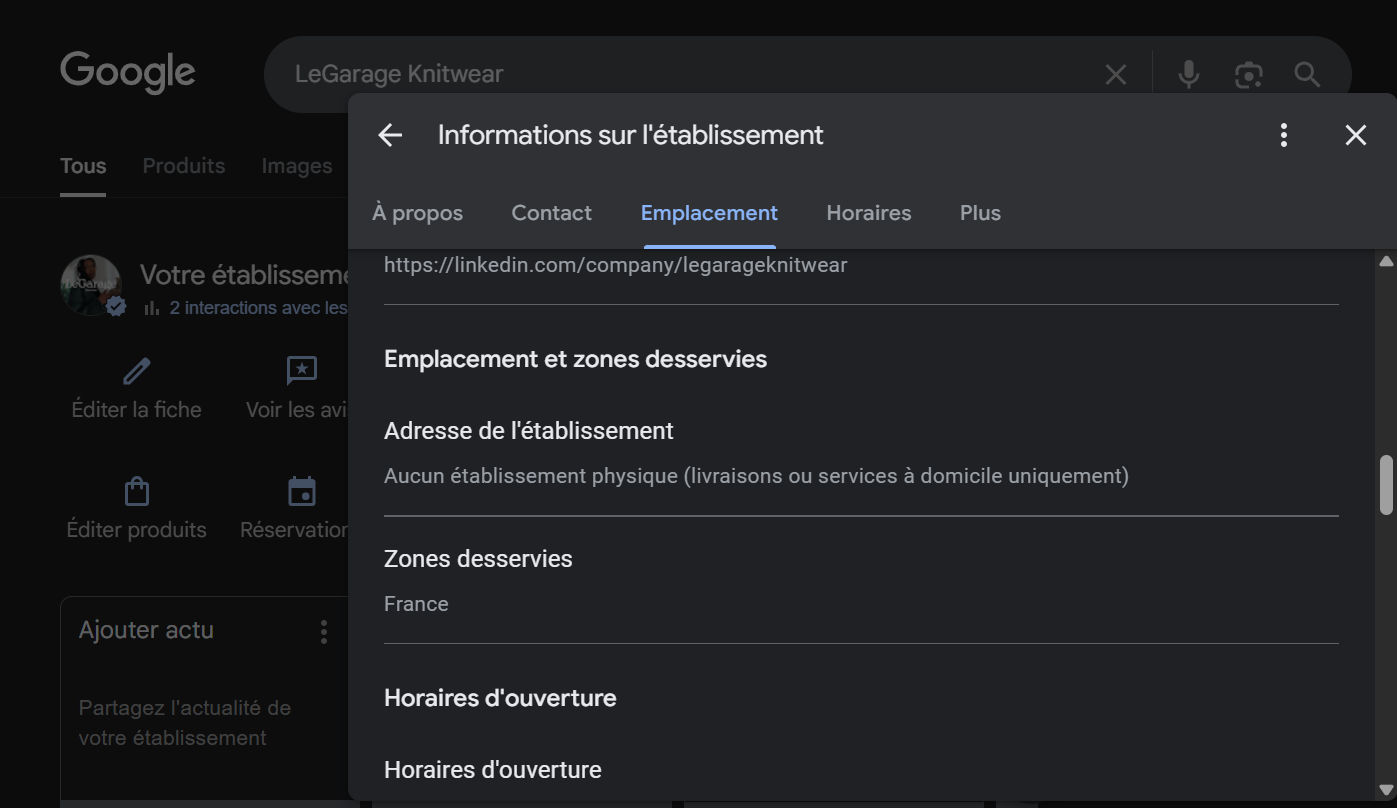This screenshot has width=1397, height=808.
Task: Click the business profile picture
Action: pos(91,285)
